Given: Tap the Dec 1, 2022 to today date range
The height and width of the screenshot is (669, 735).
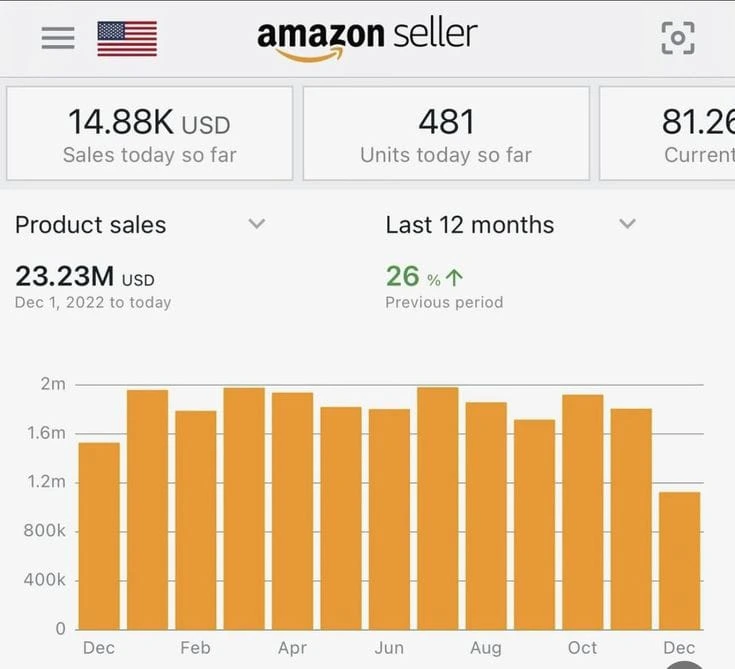Looking at the screenshot, I should 93,302.
